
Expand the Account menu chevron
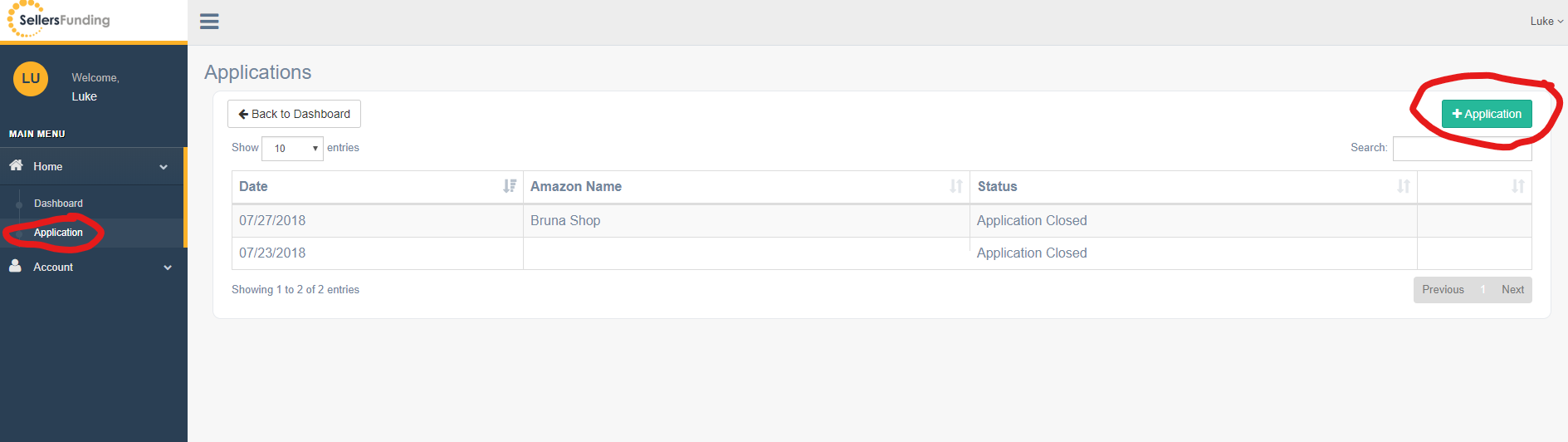coord(168,268)
